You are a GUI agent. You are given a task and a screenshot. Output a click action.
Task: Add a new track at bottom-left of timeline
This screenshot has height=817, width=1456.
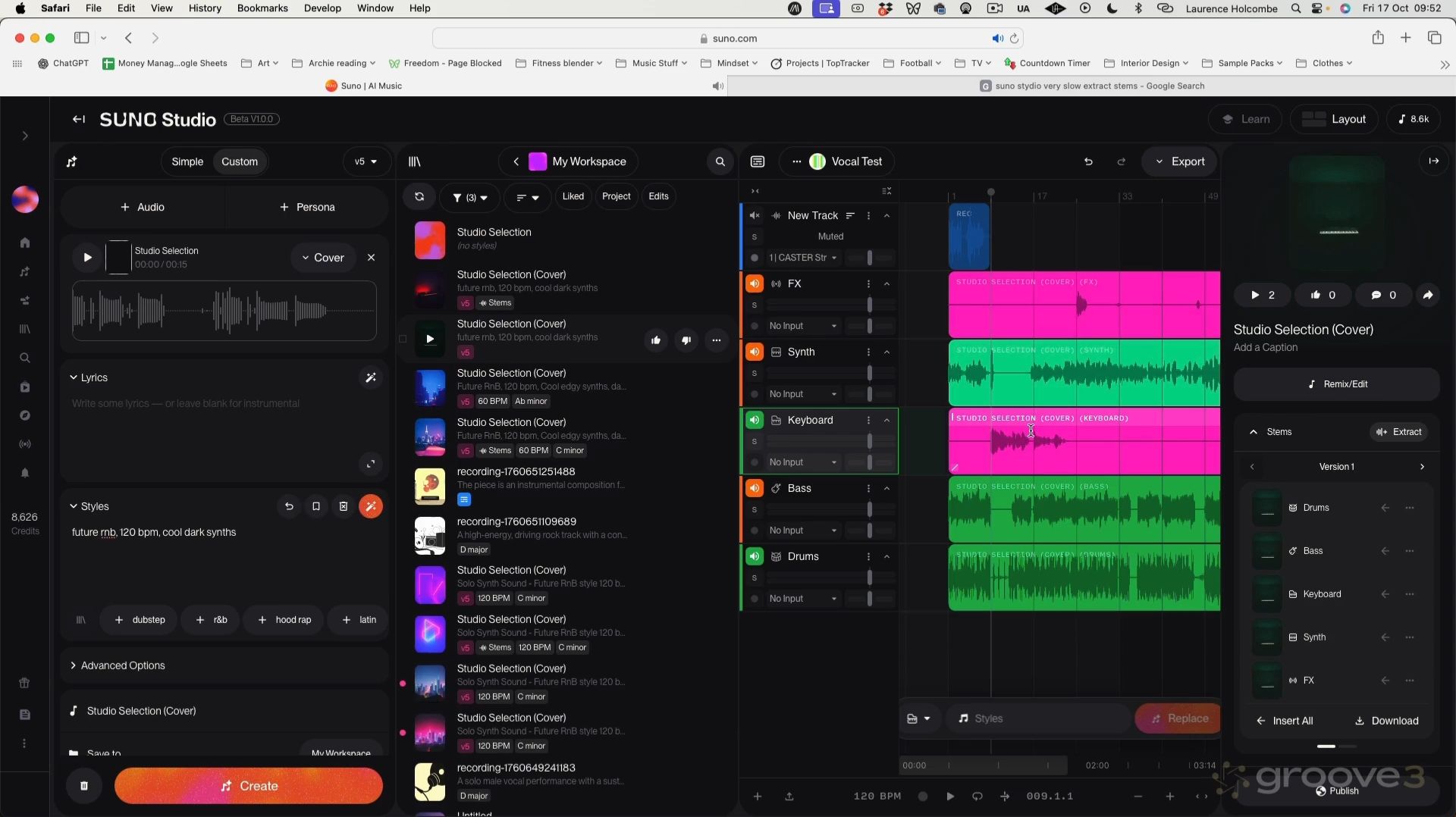click(757, 797)
